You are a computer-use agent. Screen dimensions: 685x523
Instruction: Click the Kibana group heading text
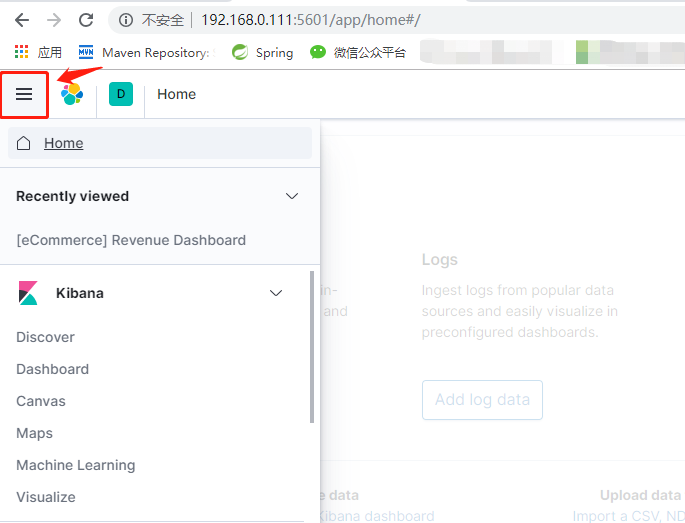point(80,293)
